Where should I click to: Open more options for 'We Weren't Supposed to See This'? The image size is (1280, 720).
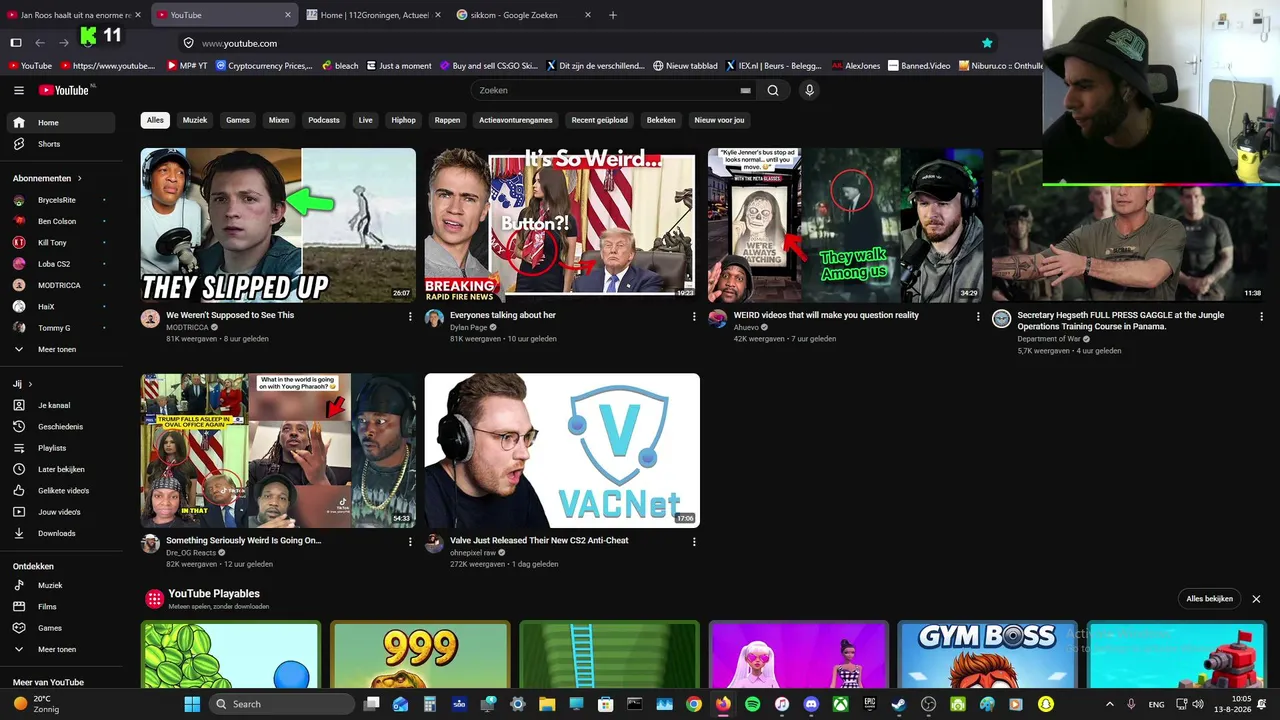(410, 316)
